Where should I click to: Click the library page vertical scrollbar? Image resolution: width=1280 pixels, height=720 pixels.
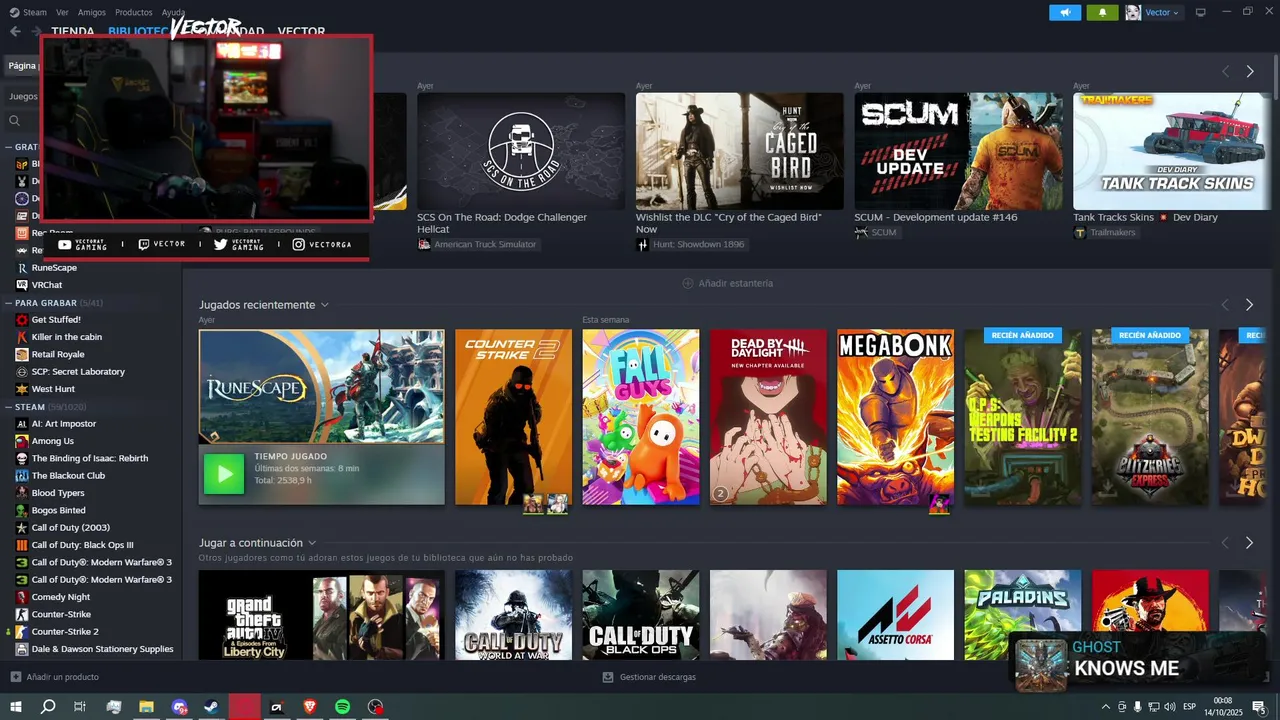(x=1275, y=76)
